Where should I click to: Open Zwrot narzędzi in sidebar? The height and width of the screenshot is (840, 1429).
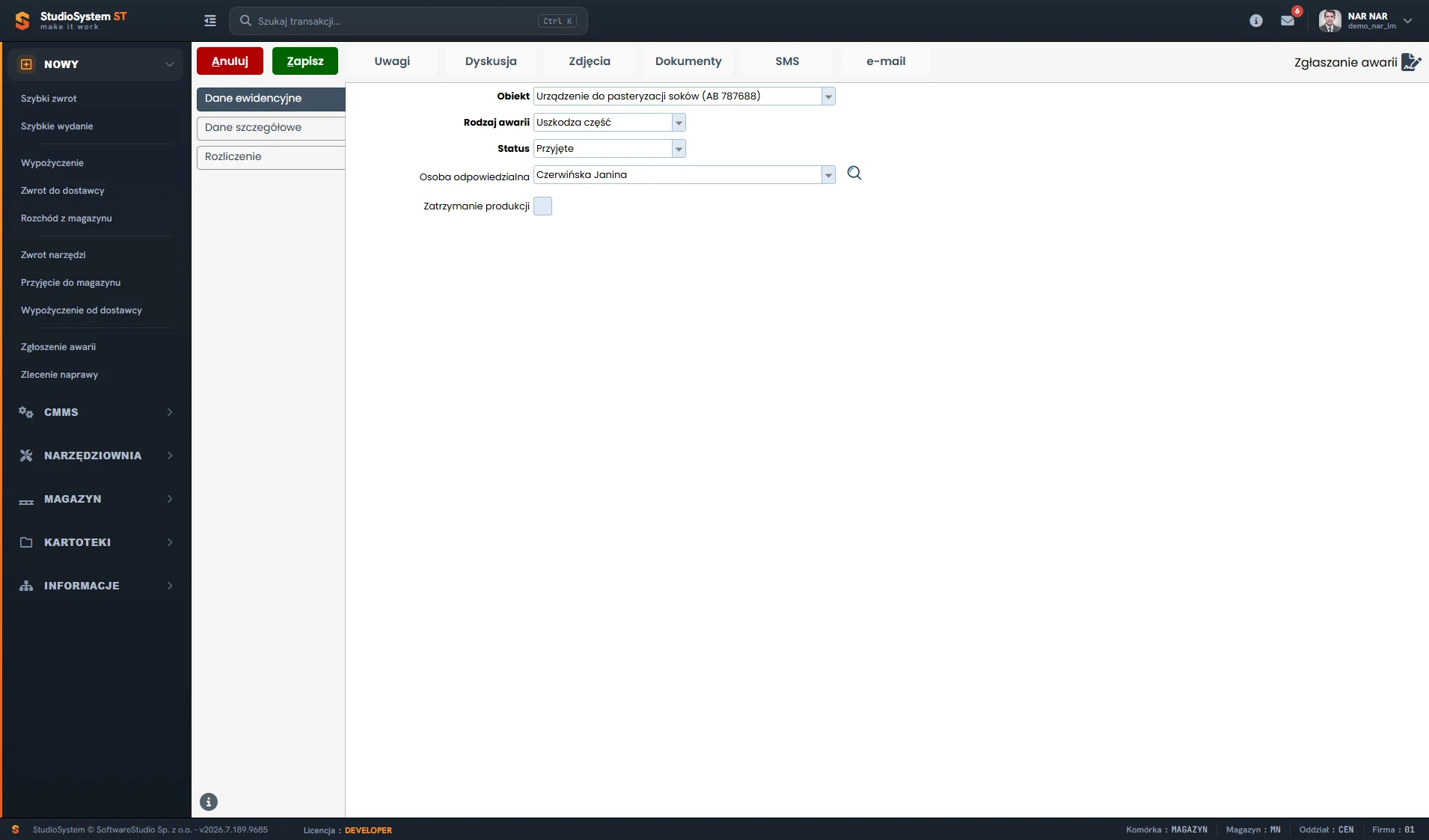coord(53,255)
